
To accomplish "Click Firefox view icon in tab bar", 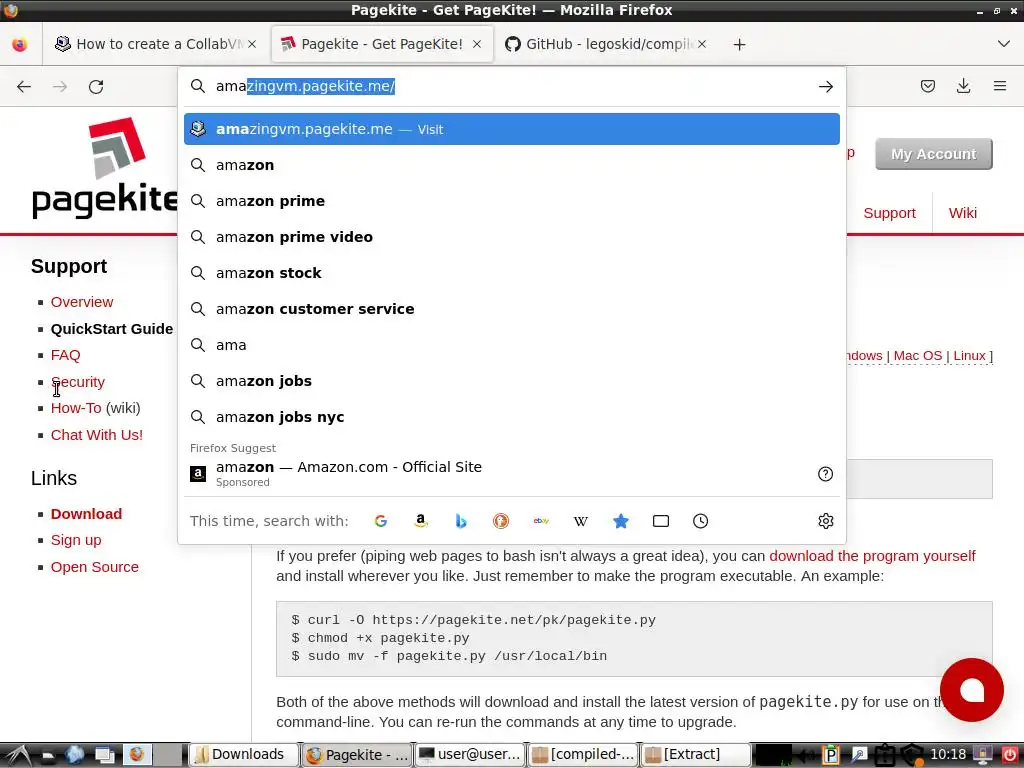I will [x=20, y=44].
